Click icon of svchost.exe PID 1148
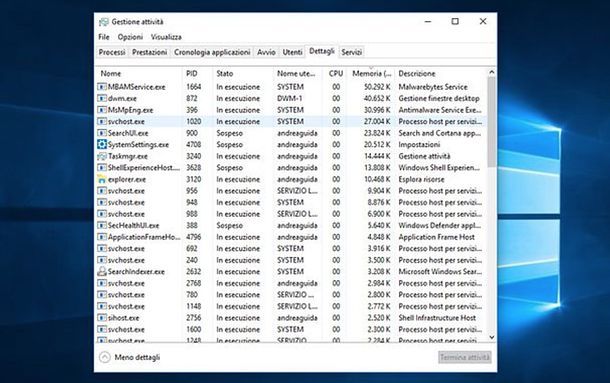This screenshot has height=383, width=610. click(x=102, y=306)
